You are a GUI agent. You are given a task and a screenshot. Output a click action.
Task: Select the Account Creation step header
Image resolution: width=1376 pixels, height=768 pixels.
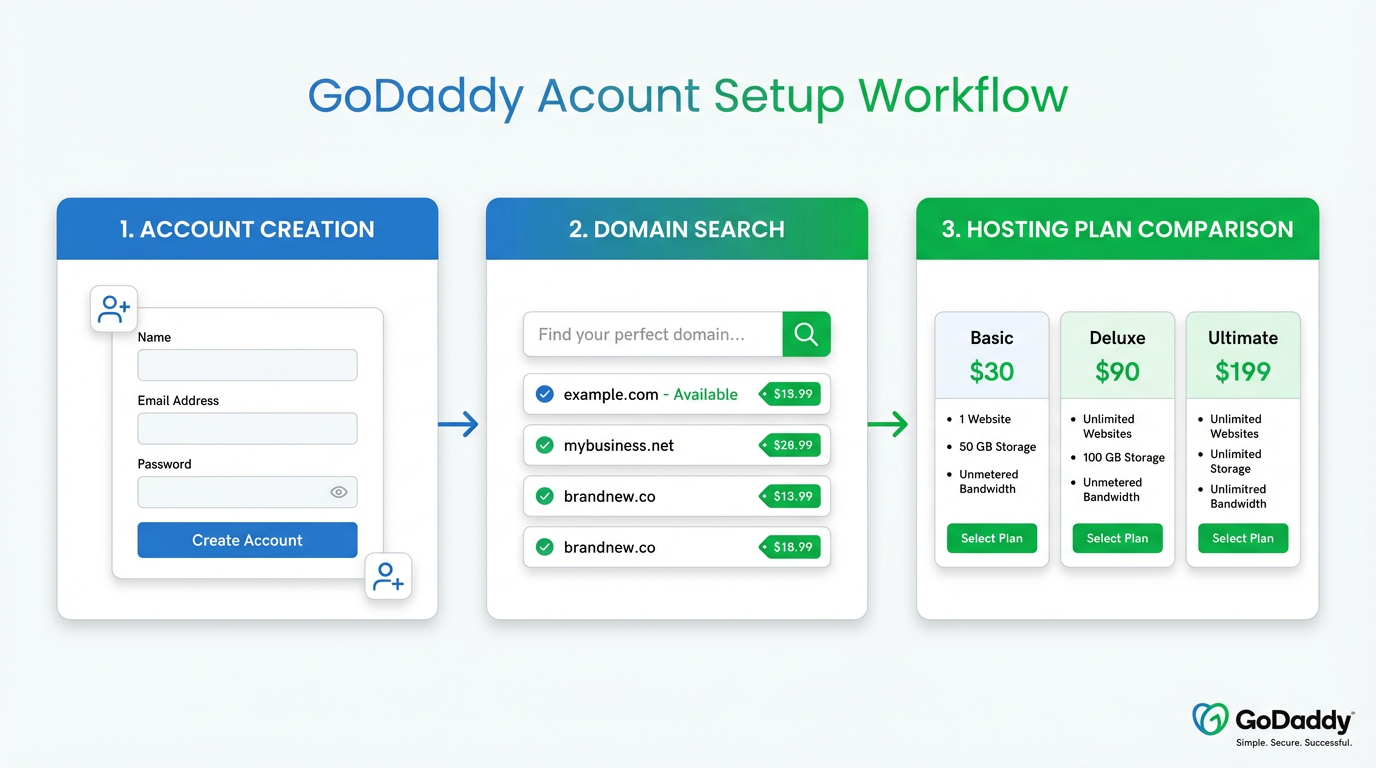coord(247,228)
